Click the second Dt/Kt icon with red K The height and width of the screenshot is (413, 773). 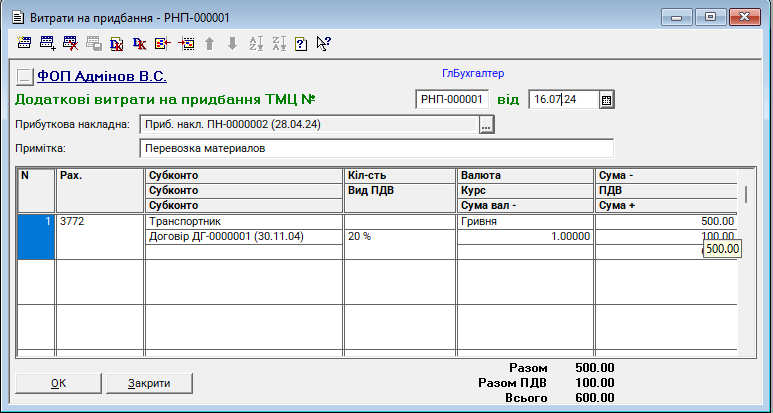coord(140,43)
